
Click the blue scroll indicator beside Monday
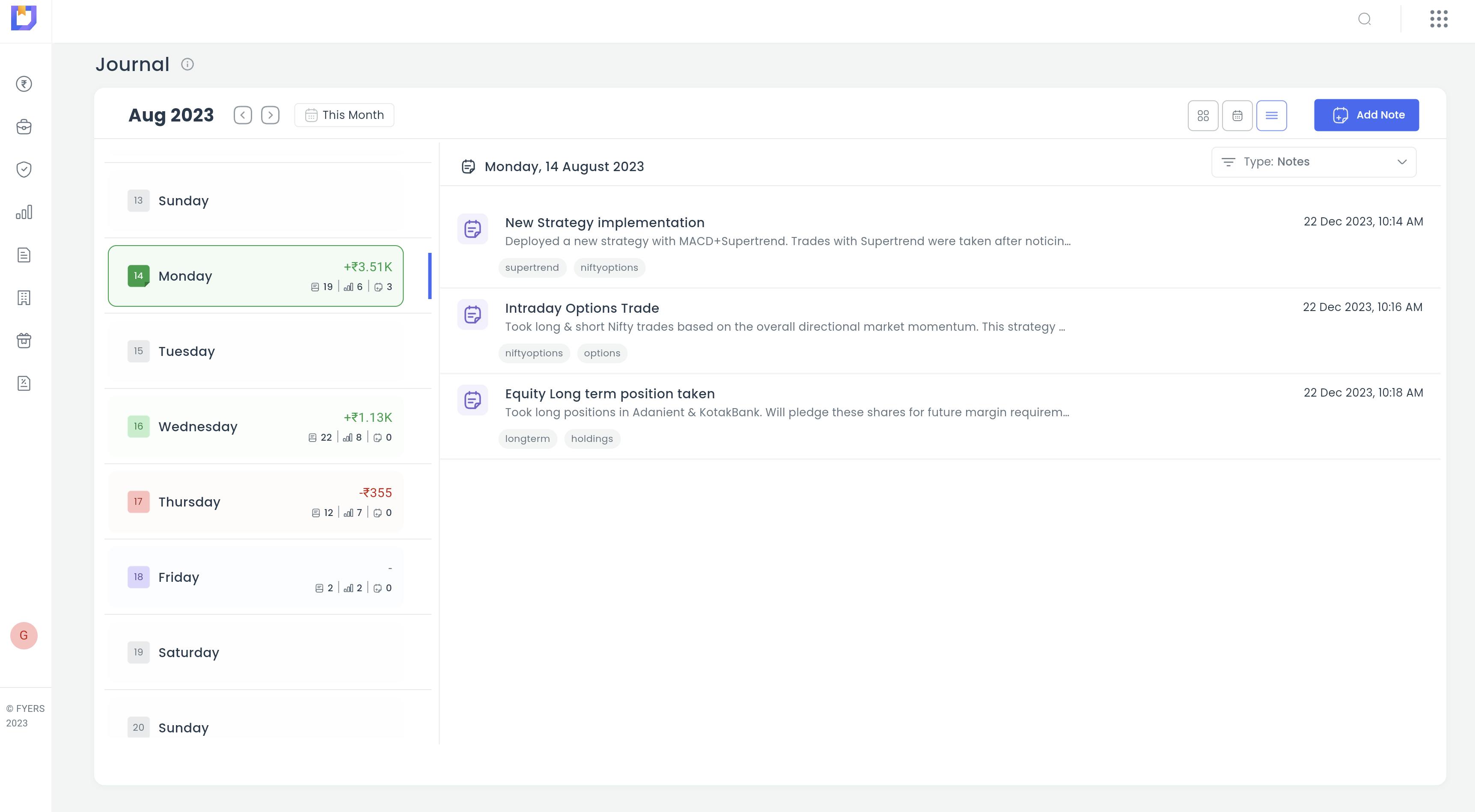(x=429, y=276)
